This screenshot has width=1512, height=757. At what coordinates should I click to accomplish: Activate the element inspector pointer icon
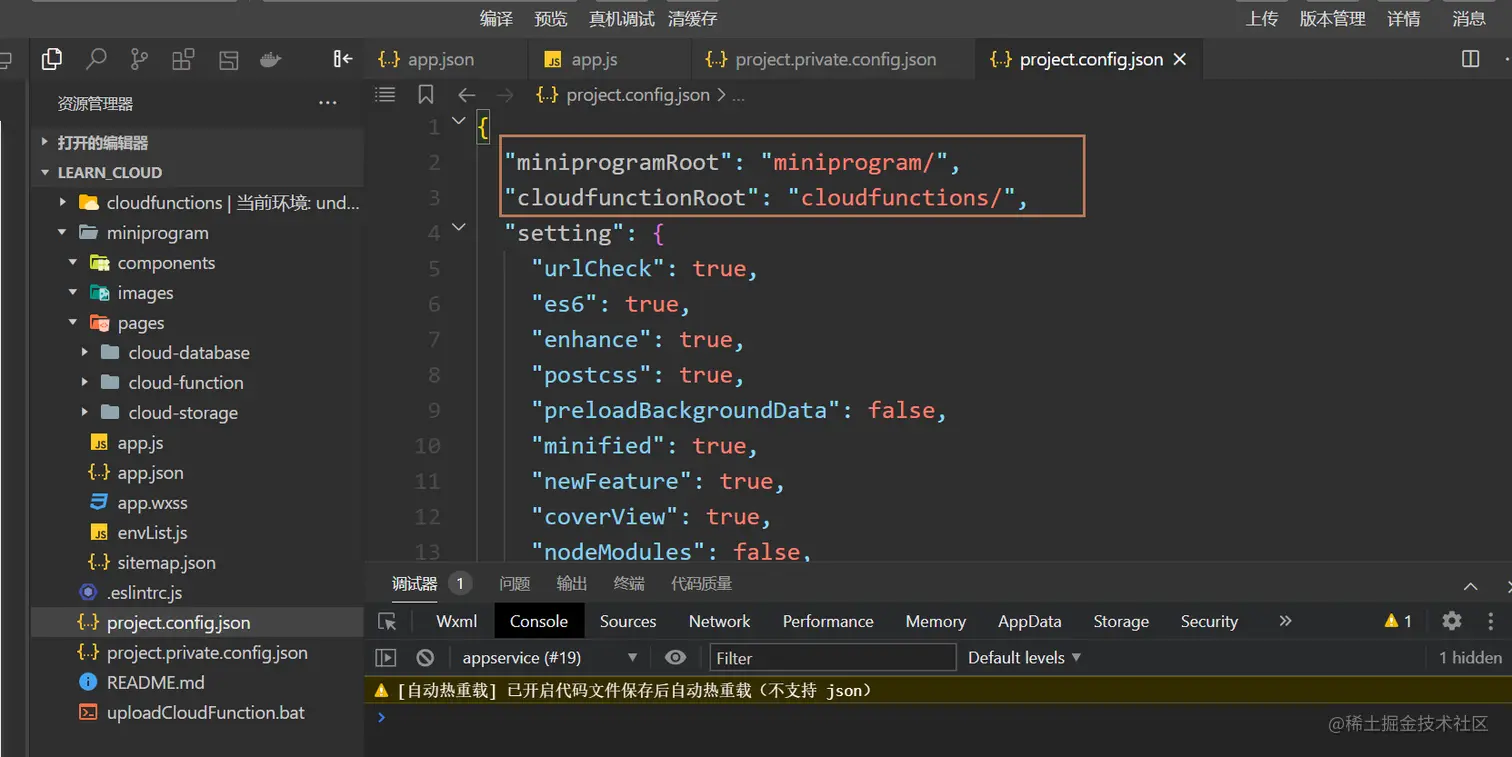click(x=387, y=621)
